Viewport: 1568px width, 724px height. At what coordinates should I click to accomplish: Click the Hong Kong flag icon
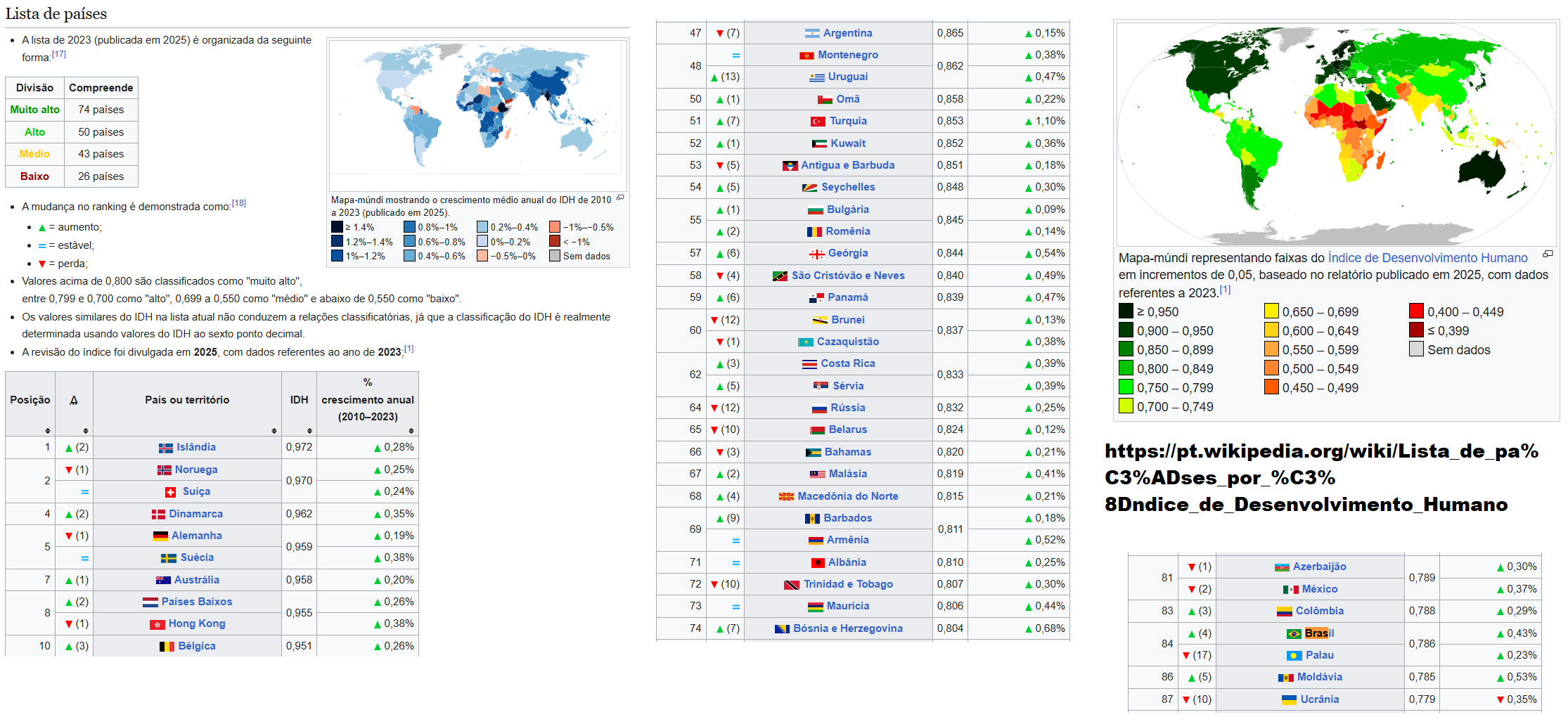point(158,624)
